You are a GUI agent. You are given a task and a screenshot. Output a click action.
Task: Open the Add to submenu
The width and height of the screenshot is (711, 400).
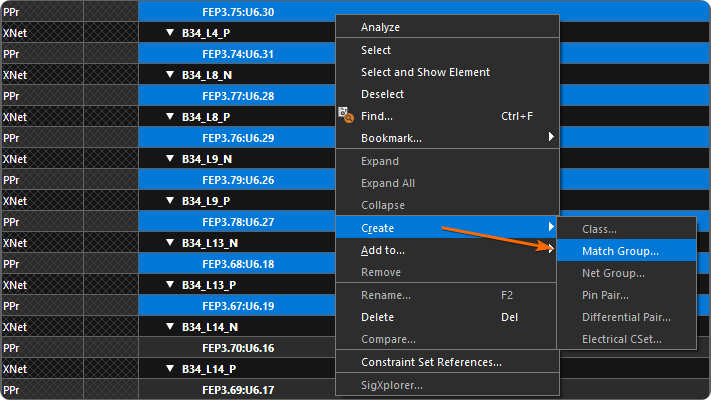[383, 250]
